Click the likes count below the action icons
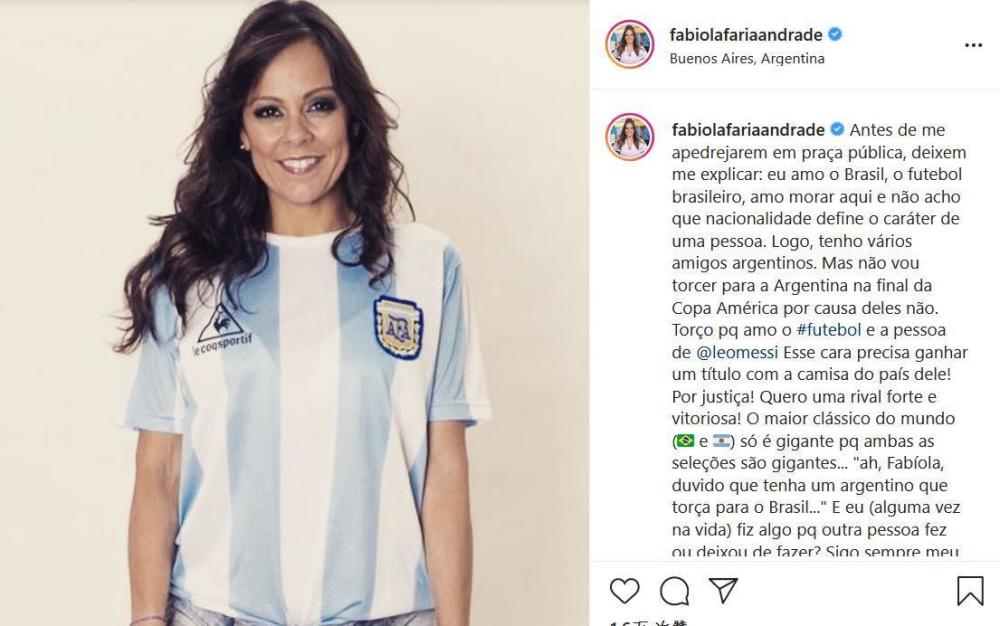This screenshot has height=626, width=1000. point(648,622)
